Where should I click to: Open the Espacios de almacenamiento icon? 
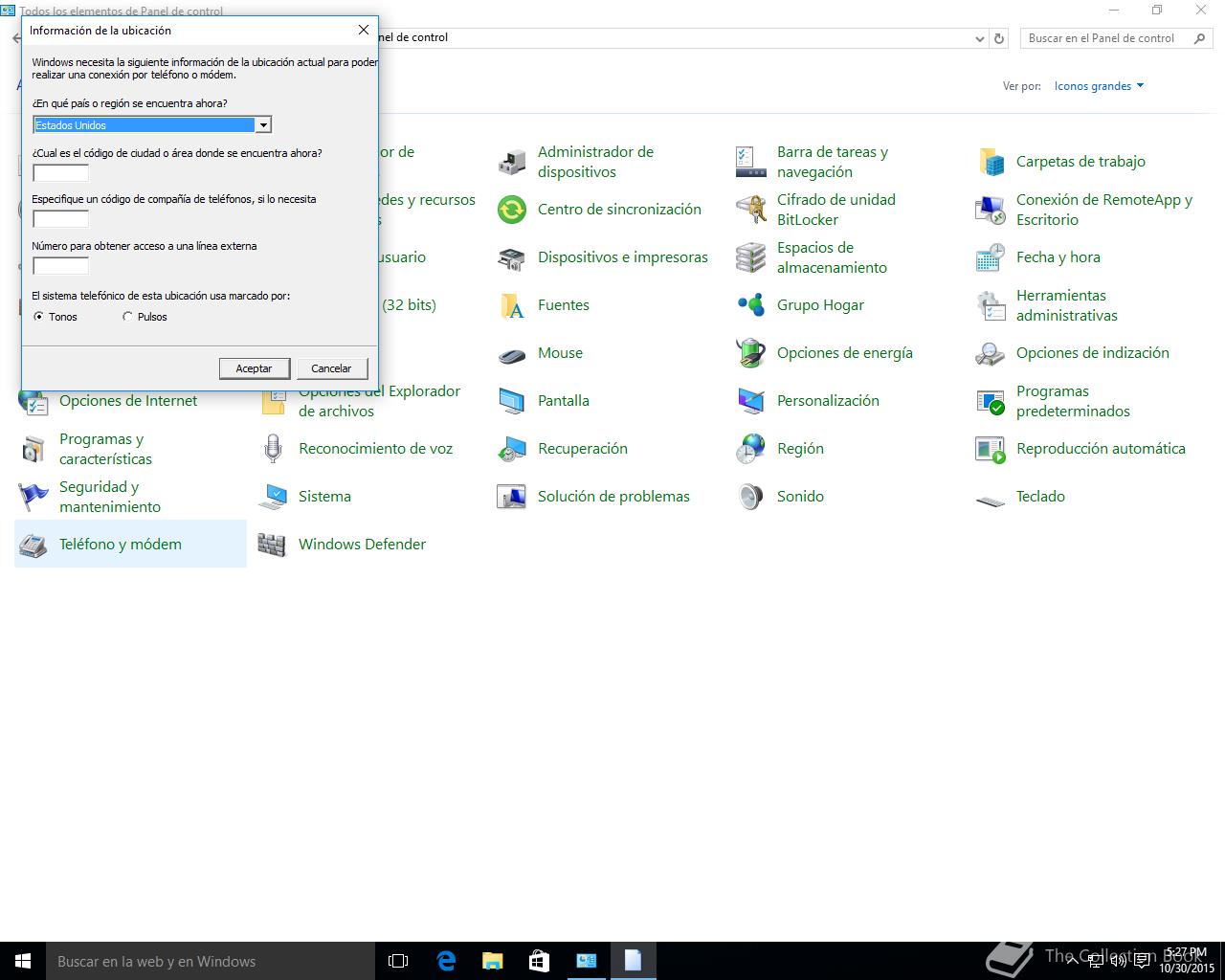tap(751, 257)
